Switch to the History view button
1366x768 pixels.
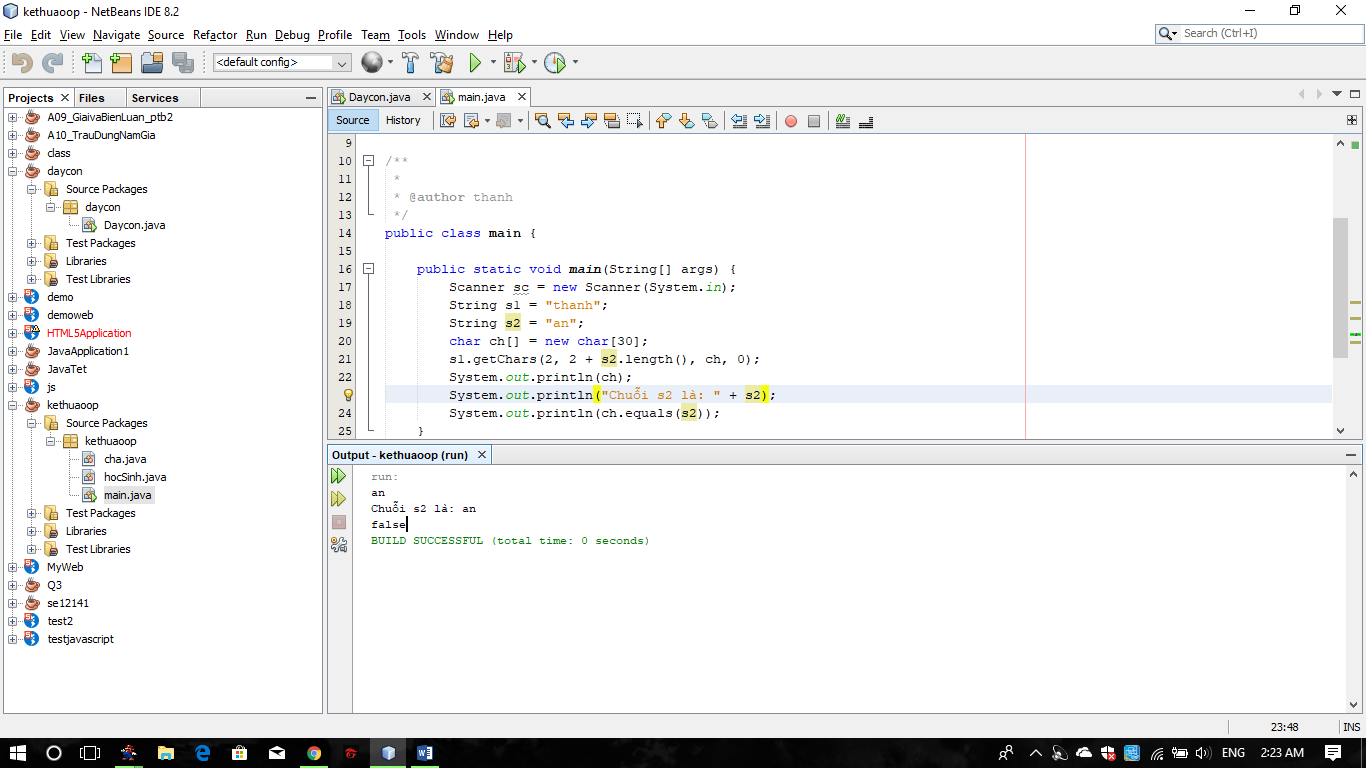click(x=403, y=120)
